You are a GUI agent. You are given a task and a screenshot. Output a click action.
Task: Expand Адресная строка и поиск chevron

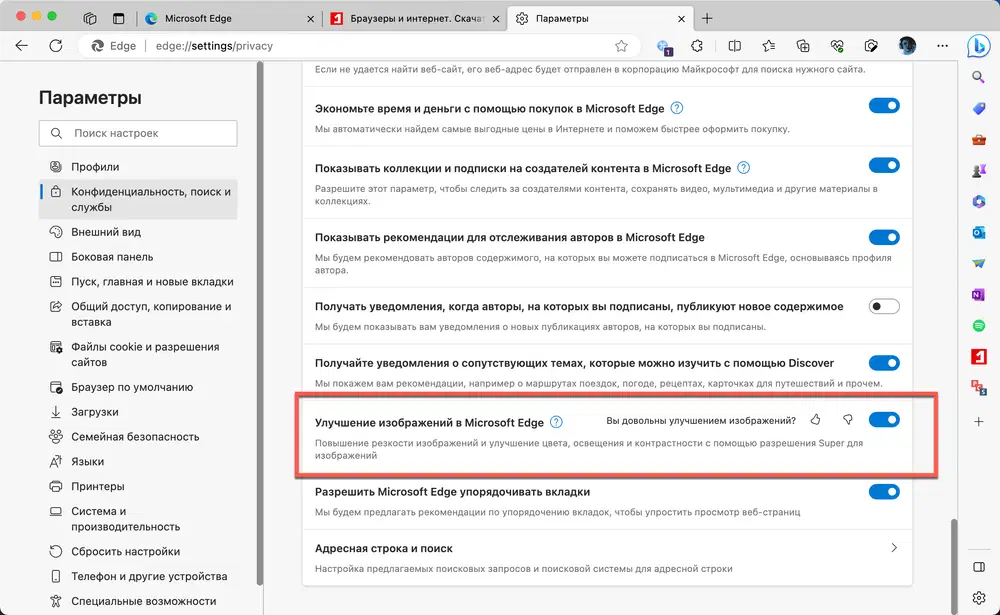coord(893,548)
